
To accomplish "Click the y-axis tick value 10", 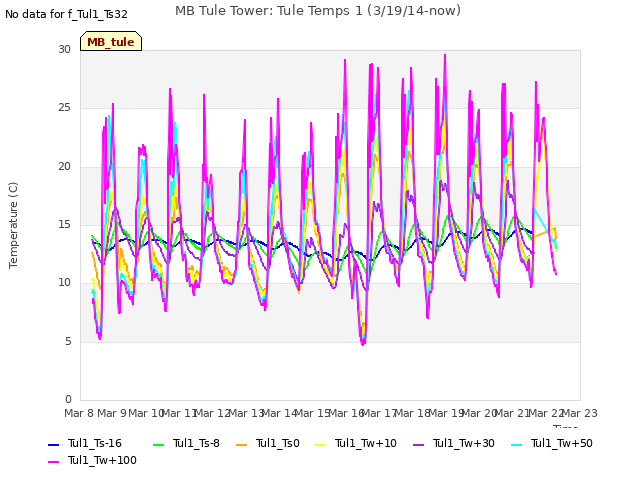I will pyautogui.click(x=64, y=282).
